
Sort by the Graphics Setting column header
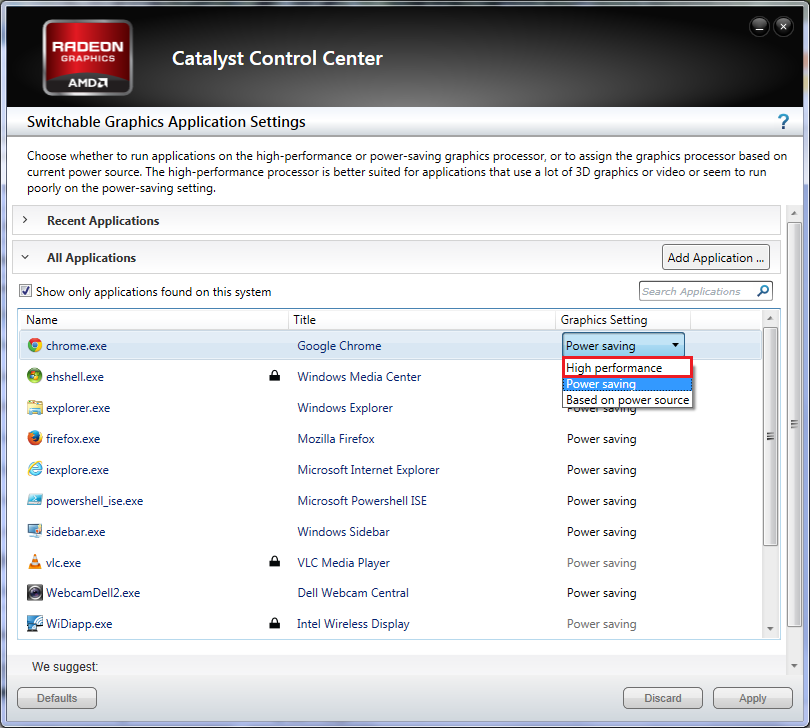(623, 320)
